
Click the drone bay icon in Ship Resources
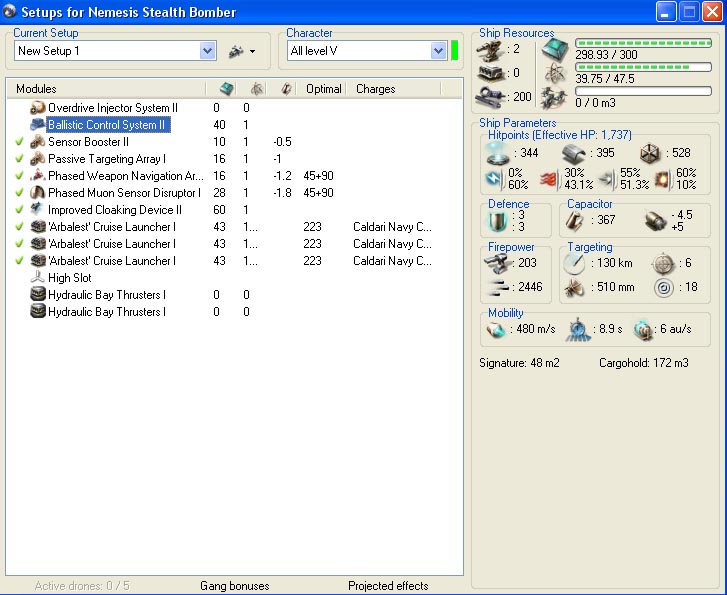pyautogui.click(x=555, y=98)
